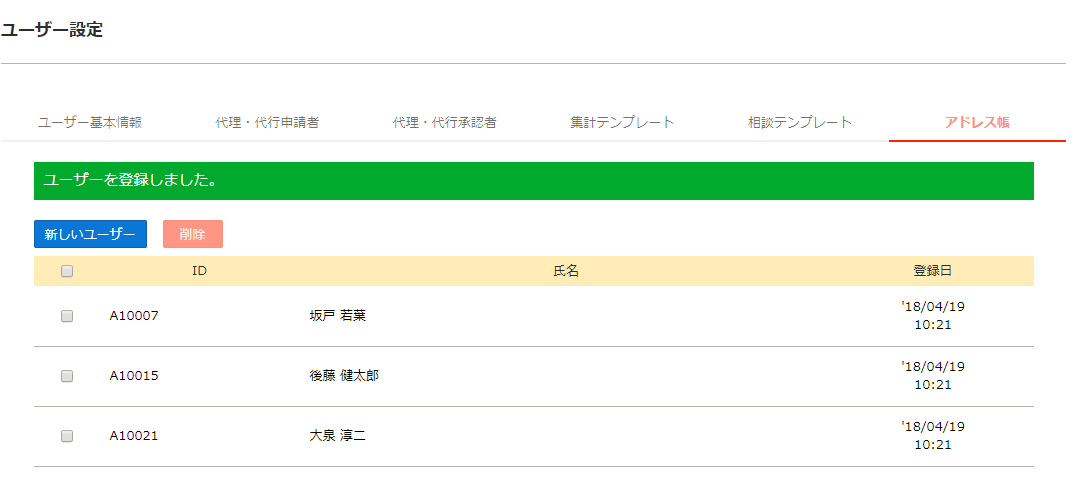
Task: Click the ID column header
Action: (199, 271)
